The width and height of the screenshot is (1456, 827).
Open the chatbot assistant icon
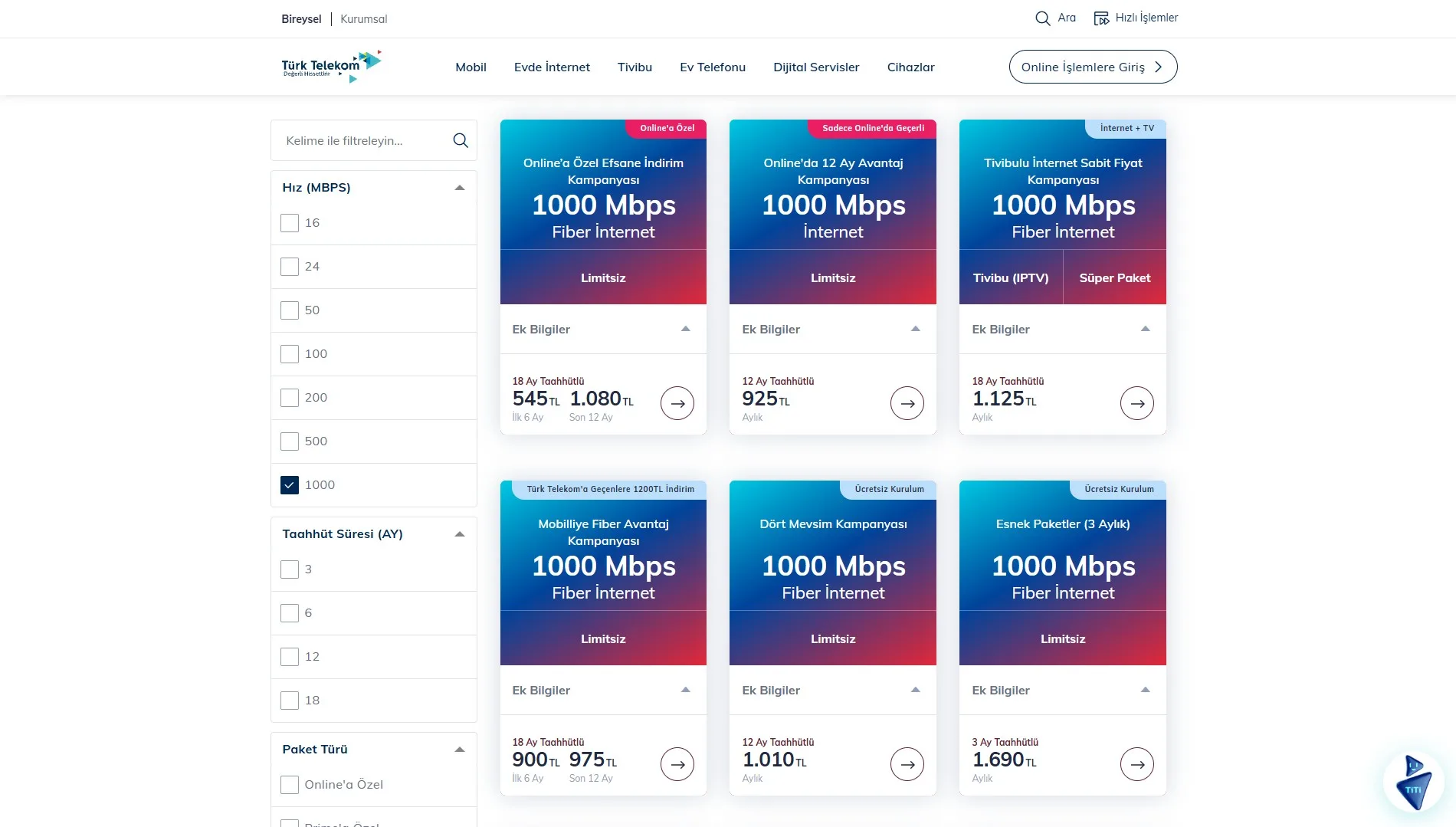tap(1413, 782)
